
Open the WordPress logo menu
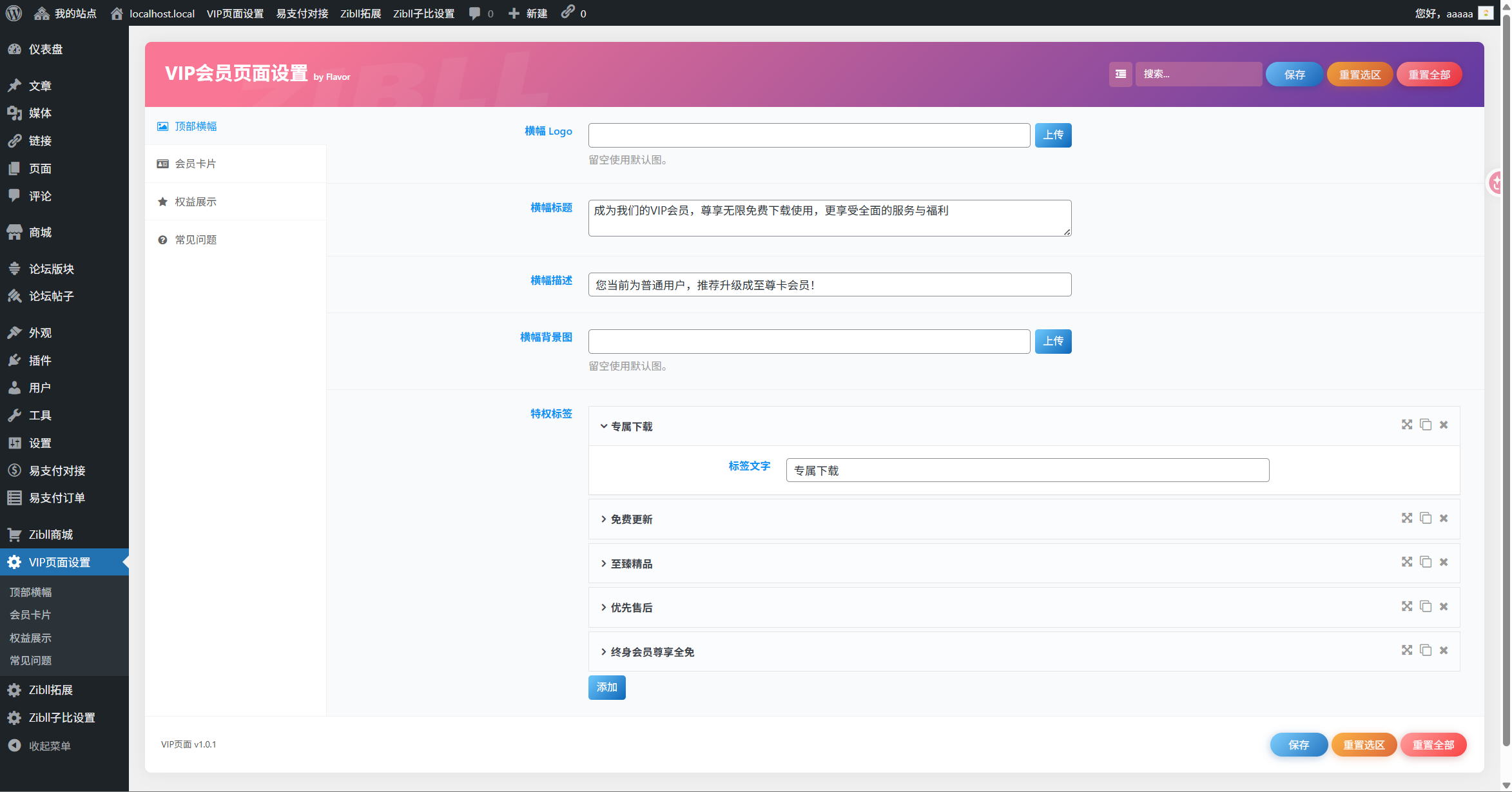14,13
